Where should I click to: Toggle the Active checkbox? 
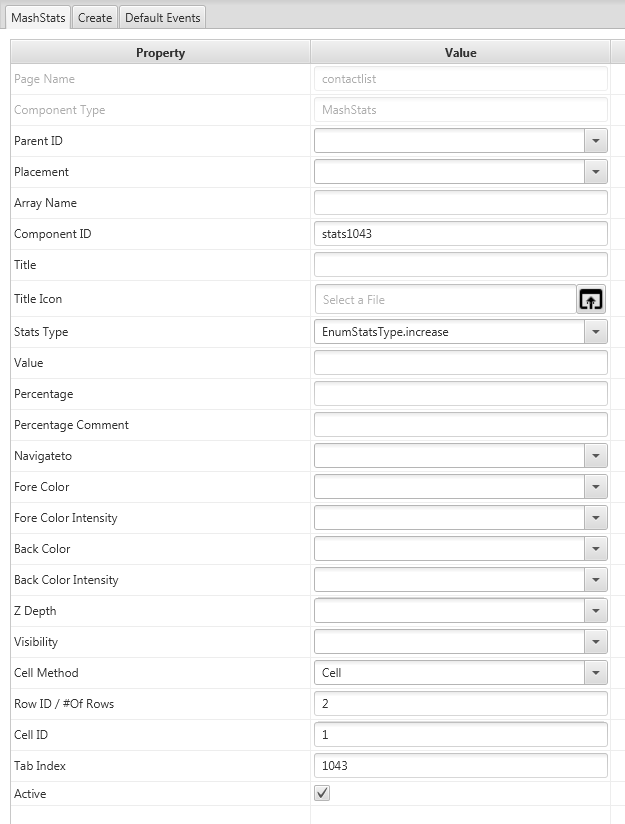[322, 793]
